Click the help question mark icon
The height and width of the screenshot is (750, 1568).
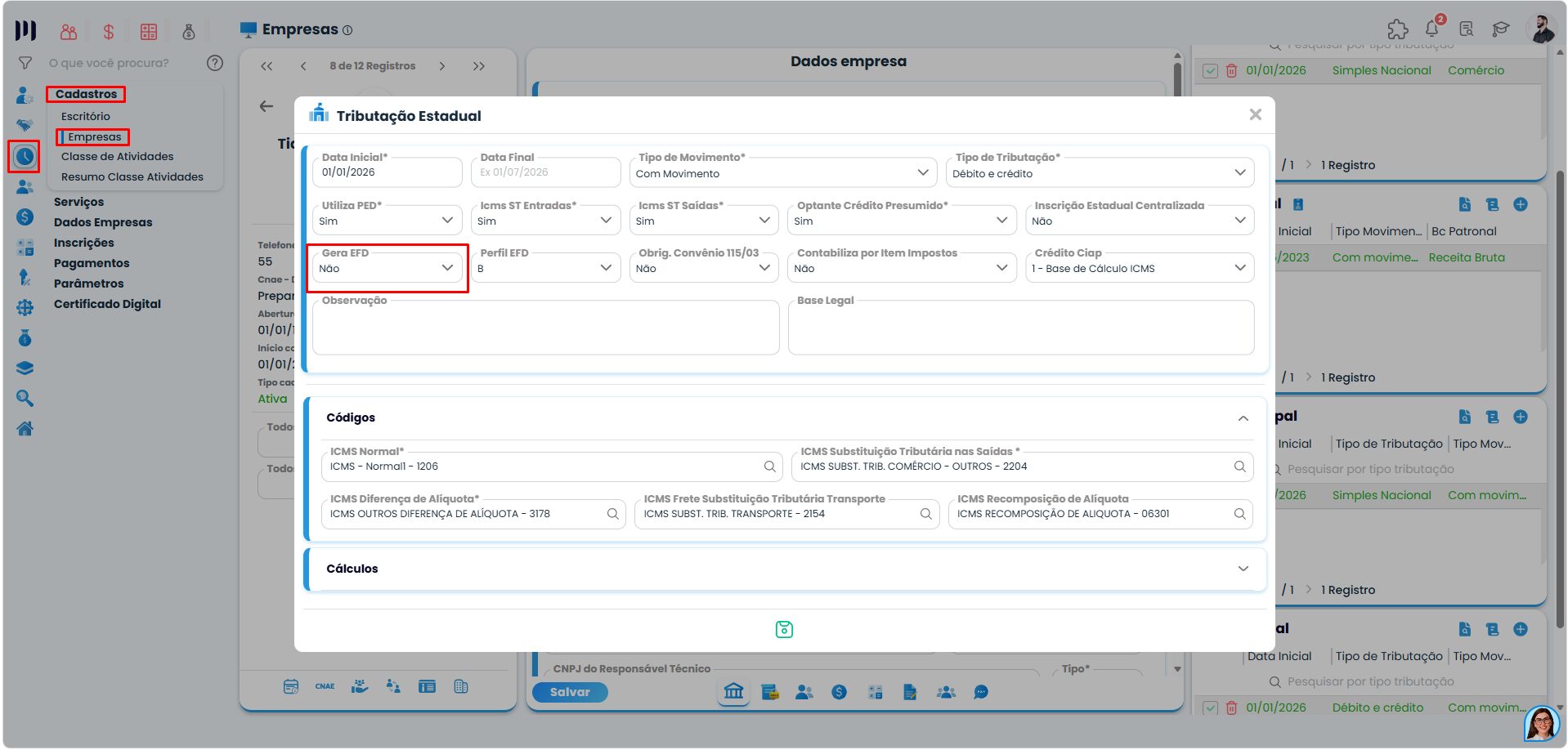tap(215, 63)
